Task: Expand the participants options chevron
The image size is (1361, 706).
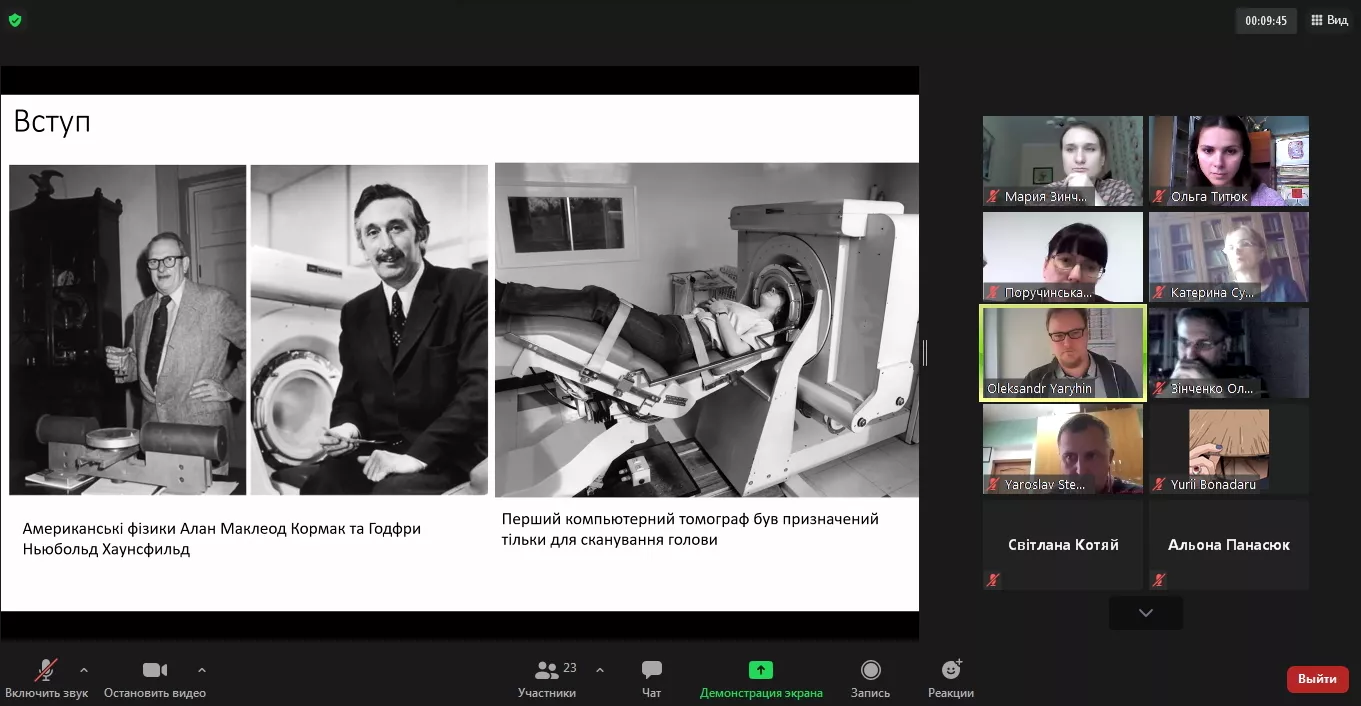Action: 600,670
